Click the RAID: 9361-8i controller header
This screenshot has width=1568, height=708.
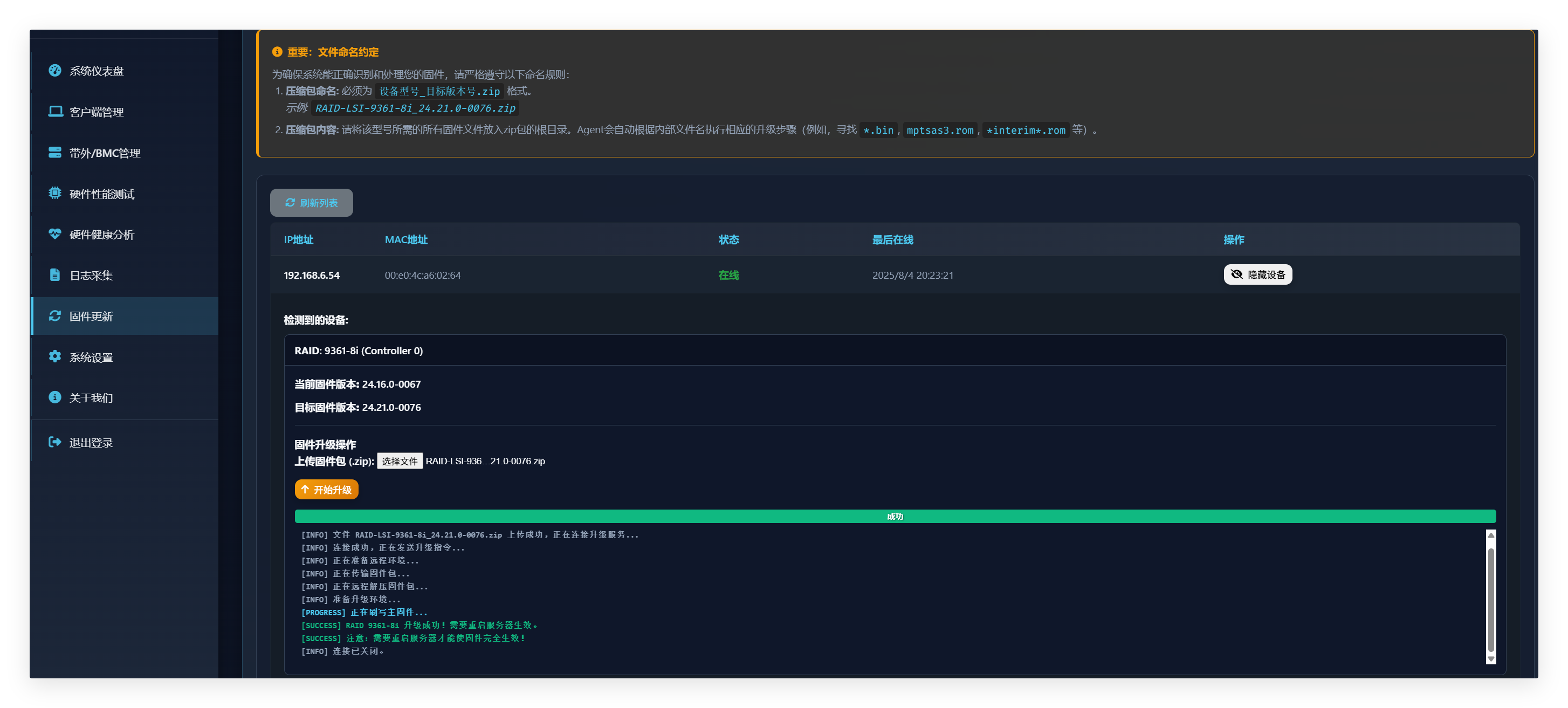pyautogui.click(x=359, y=350)
